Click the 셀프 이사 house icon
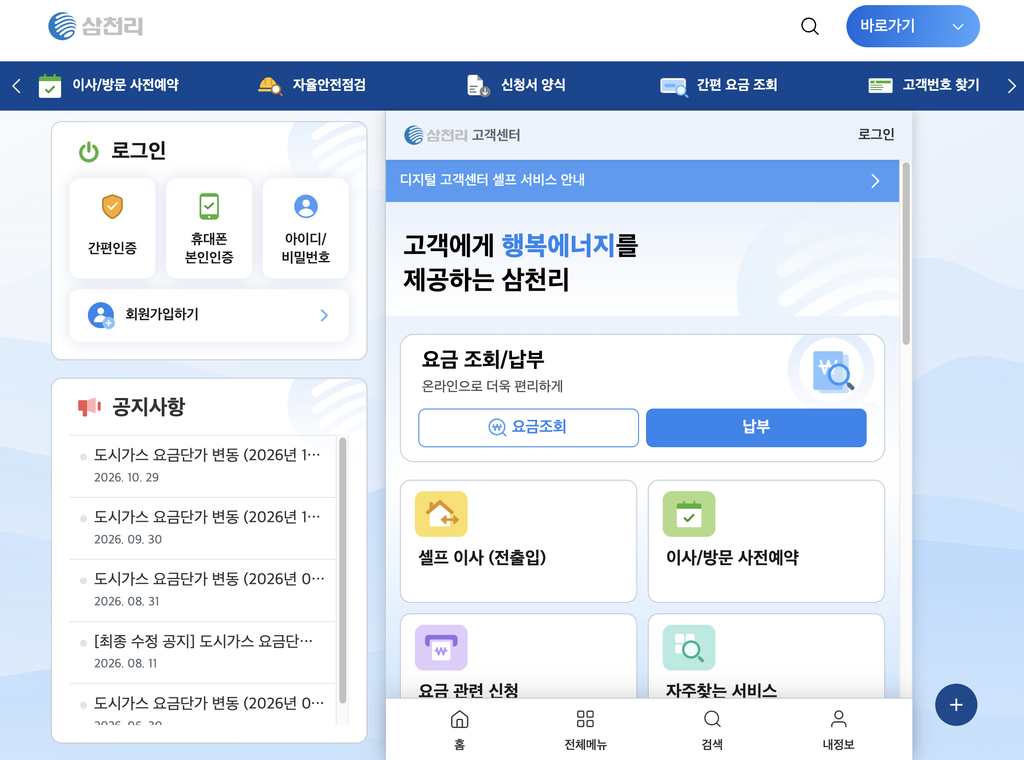Screen dimensions: 1024x760 [441, 514]
